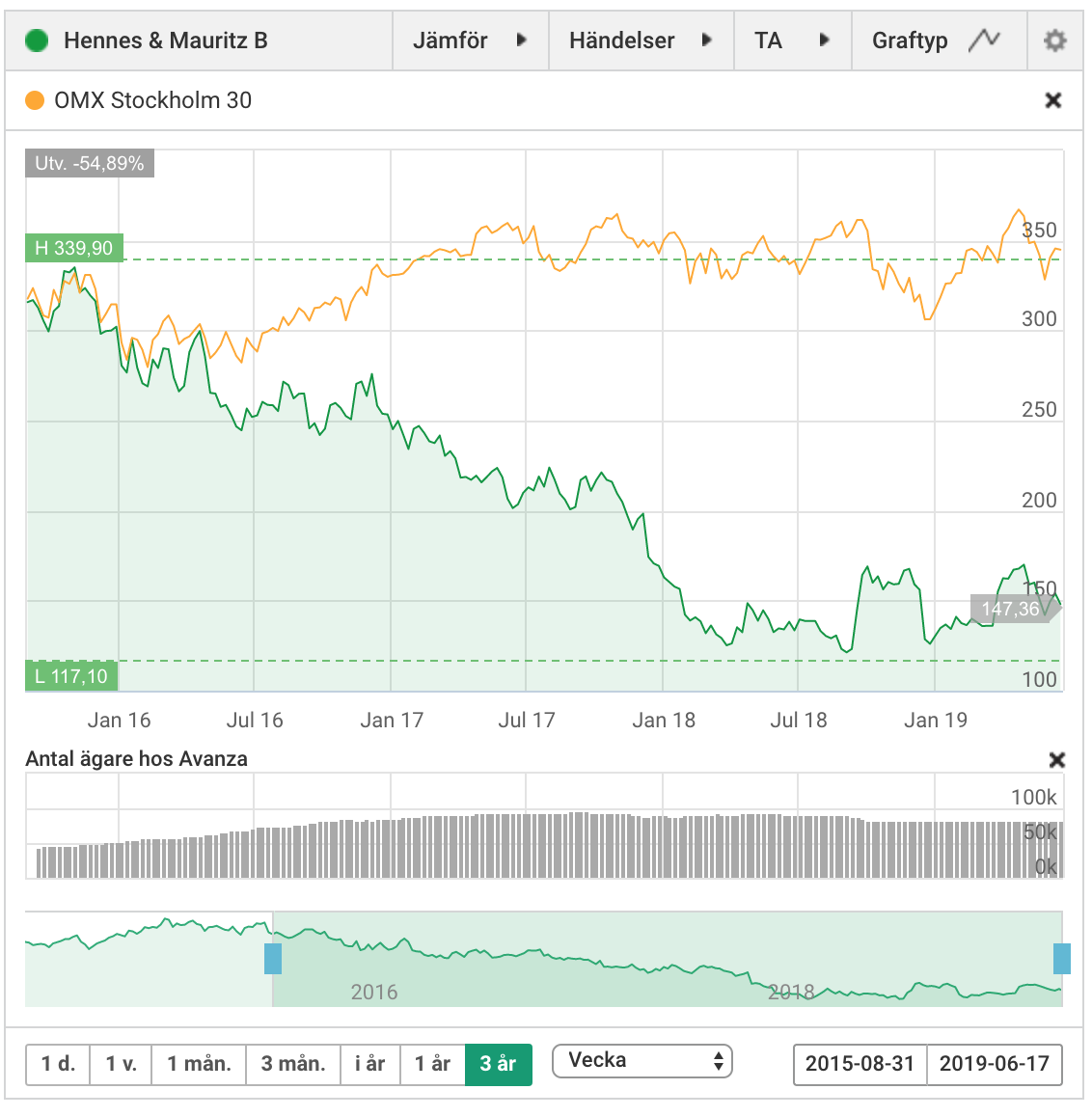Click the Antal ägare hos Avanza heading
Viewport: 1092px width, 1117px height.
tap(137, 759)
